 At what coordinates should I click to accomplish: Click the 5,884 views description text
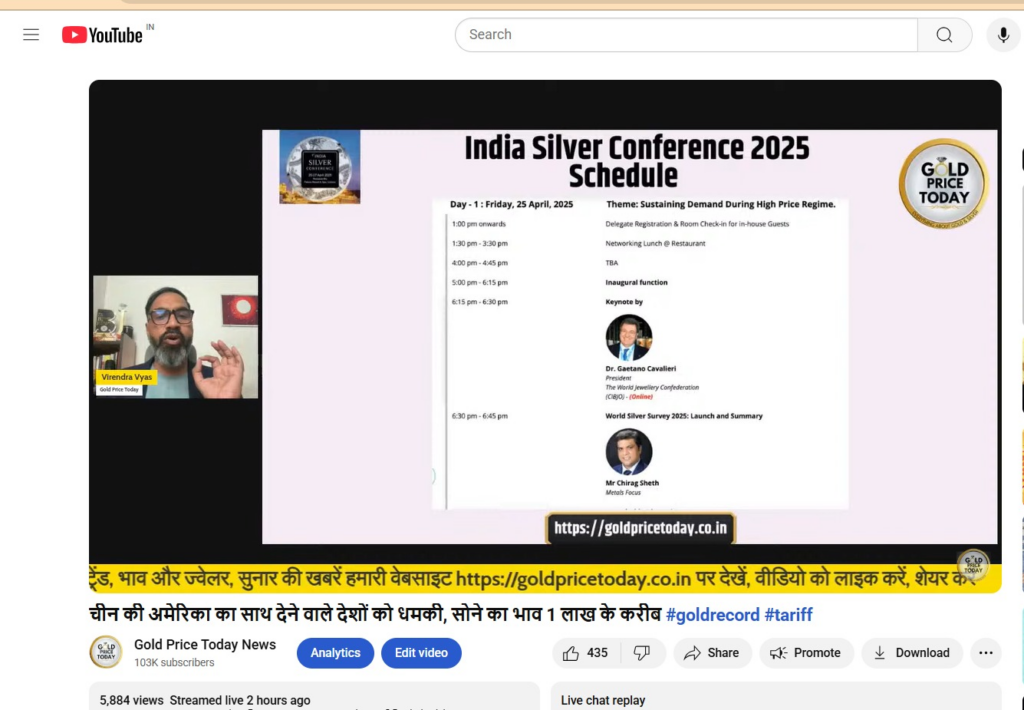(131, 700)
